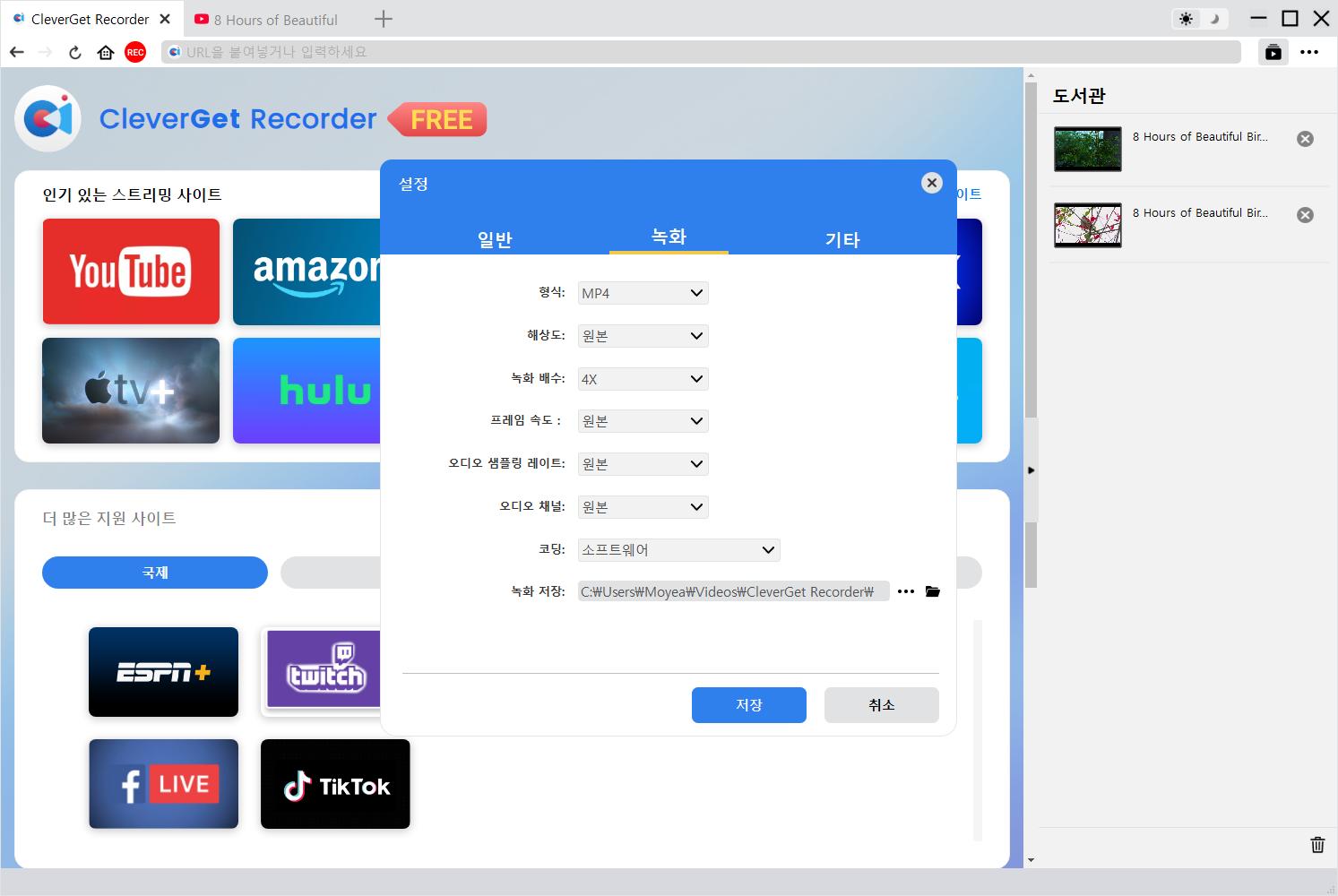
Task: Open new tab with plus icon
Action: (384, 19)
